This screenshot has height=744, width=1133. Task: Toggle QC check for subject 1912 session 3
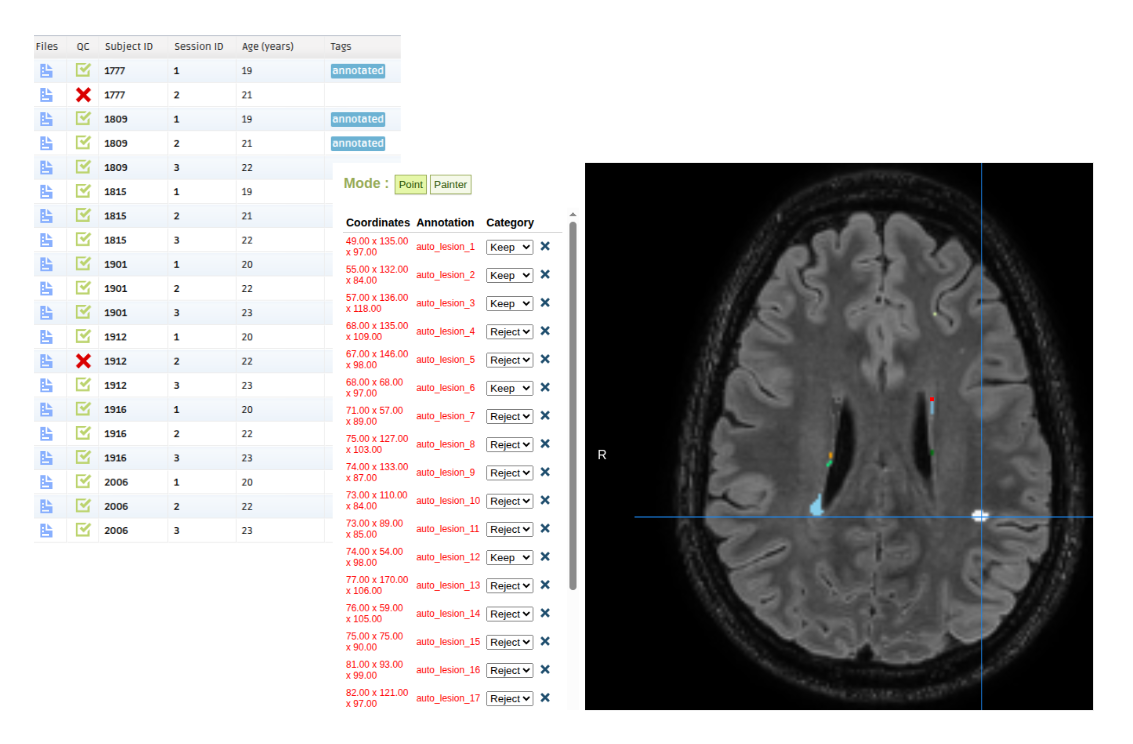coord(83,385)
